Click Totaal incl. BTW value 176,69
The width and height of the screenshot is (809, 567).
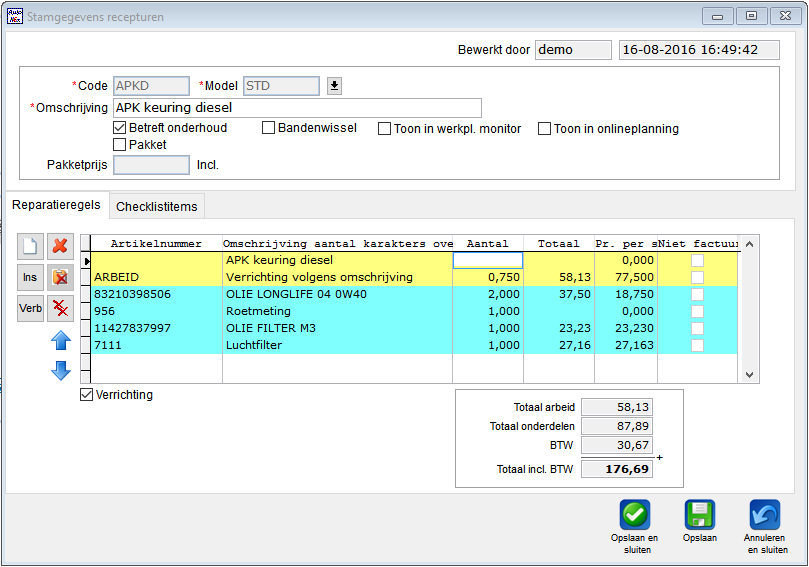point(617,469)
